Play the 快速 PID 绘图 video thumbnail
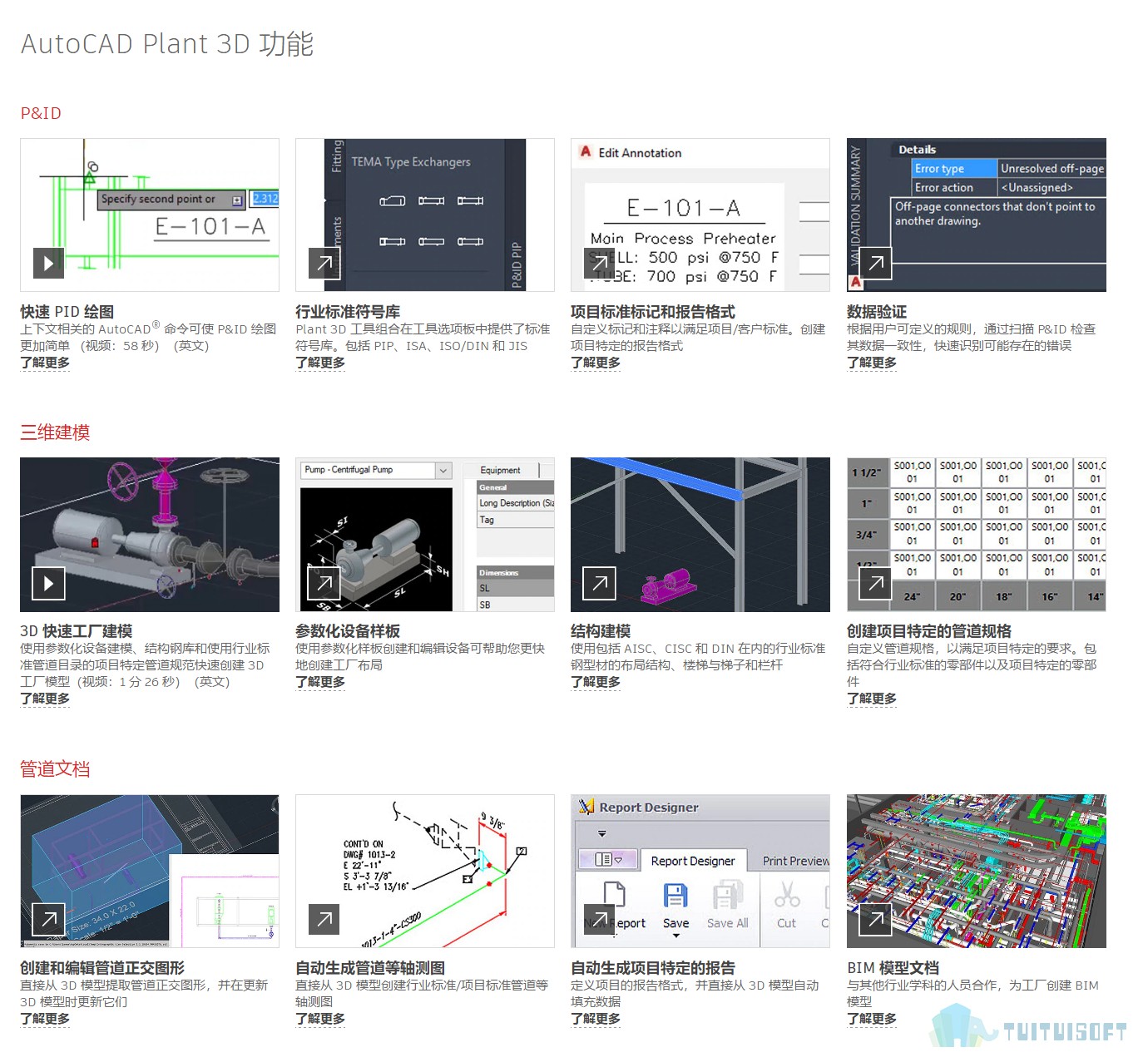The width and height of the screenshot is (1148, 1062). (x=48, y=263)
